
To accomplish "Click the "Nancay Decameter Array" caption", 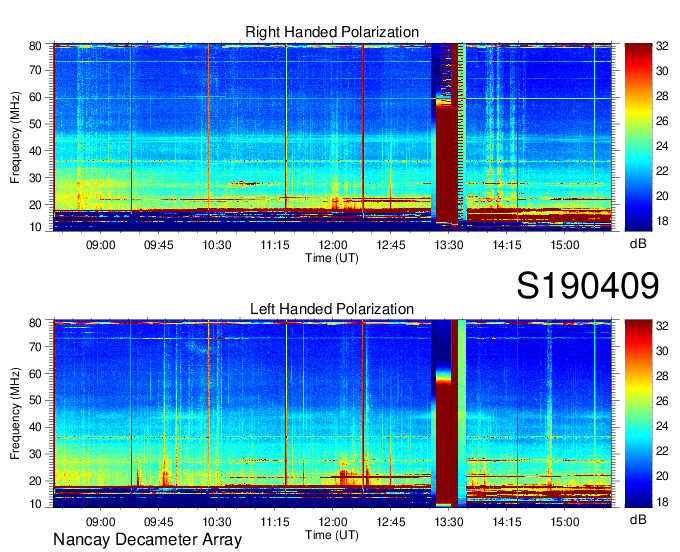I will [x=147, y=540].
